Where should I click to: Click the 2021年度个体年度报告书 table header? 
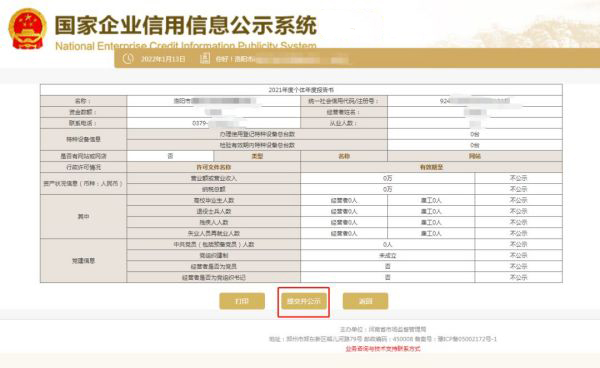pyautogui.click(x=301, y=90)
